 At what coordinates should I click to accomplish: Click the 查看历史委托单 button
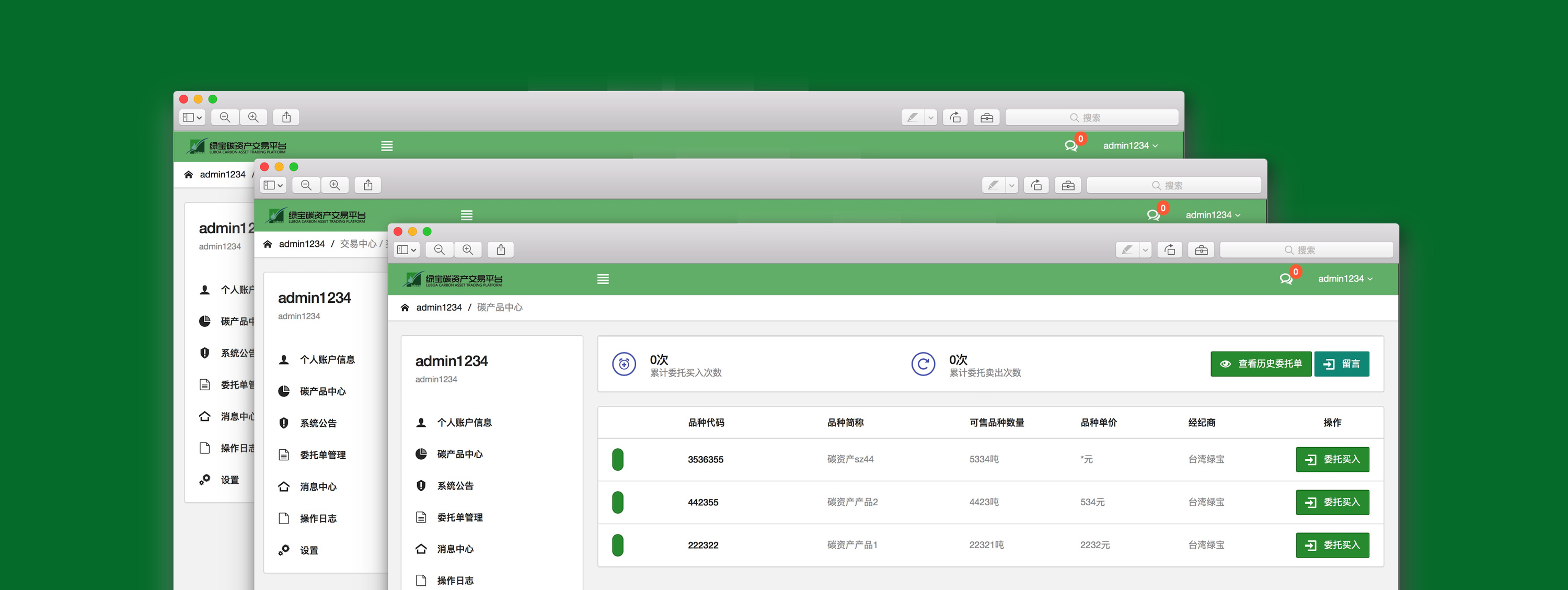1260,364
